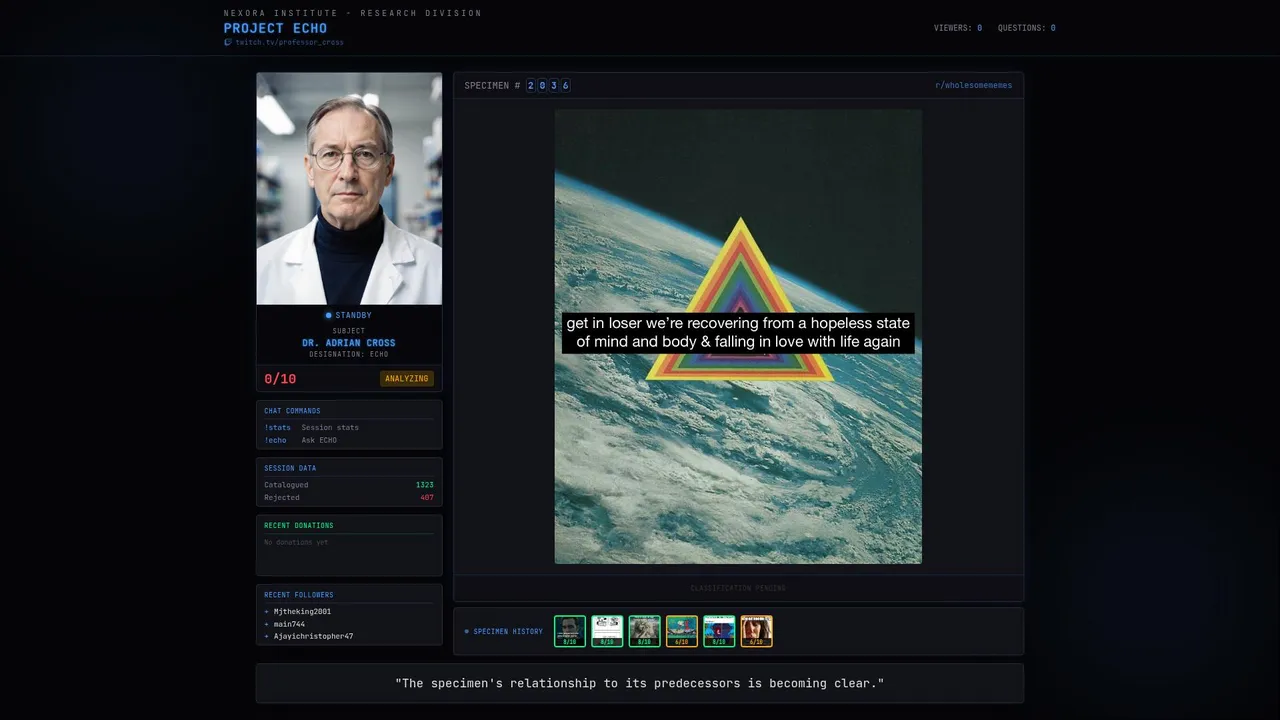Click the DR. ADRIAN CROSS name

pyautogui.click(x=349, y=343)
